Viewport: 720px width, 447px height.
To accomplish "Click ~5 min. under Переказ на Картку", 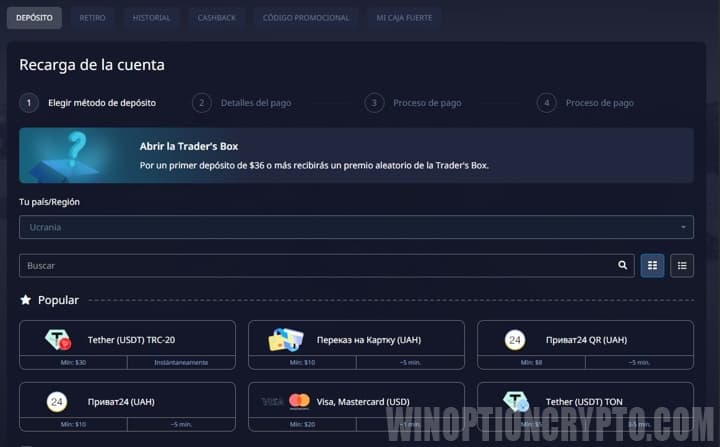I will (410, 362).
